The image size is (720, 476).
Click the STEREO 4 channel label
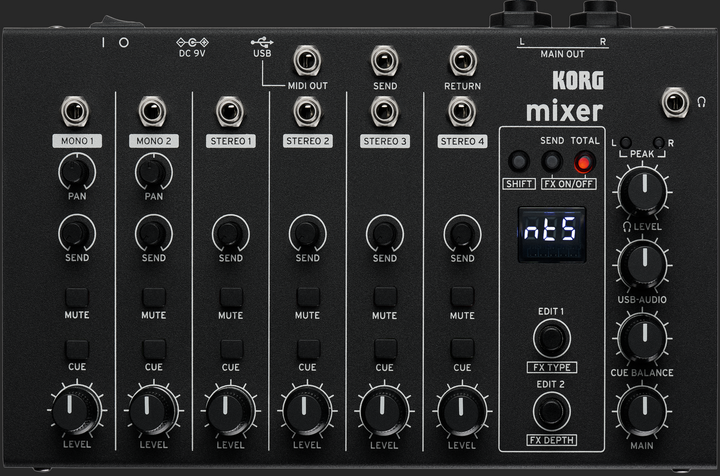point(462,141)
